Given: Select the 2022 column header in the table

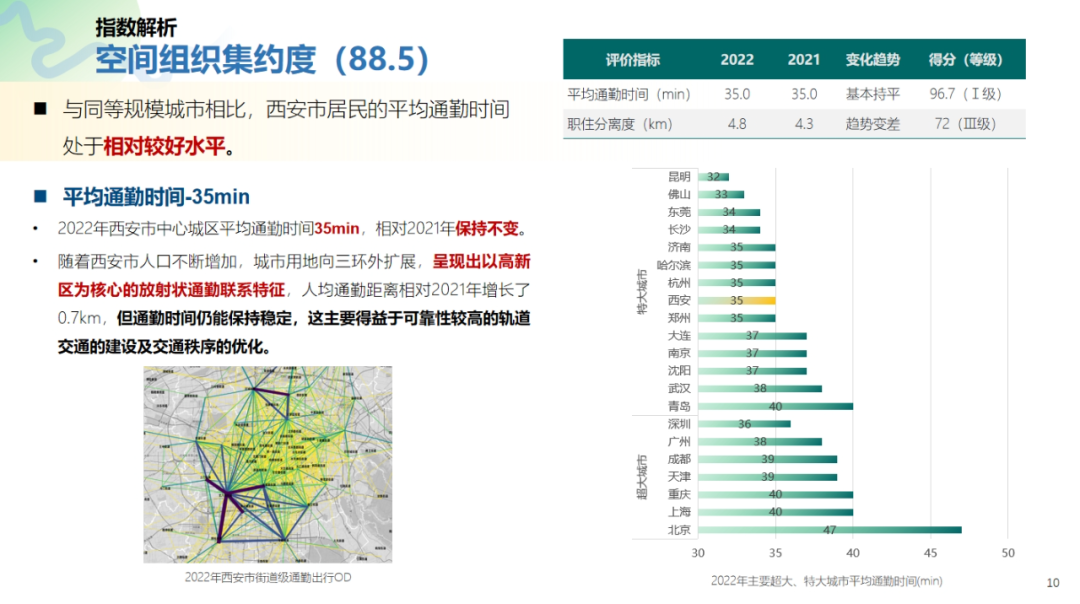Looking at the screenshot, I should click(x=737, y=60).
